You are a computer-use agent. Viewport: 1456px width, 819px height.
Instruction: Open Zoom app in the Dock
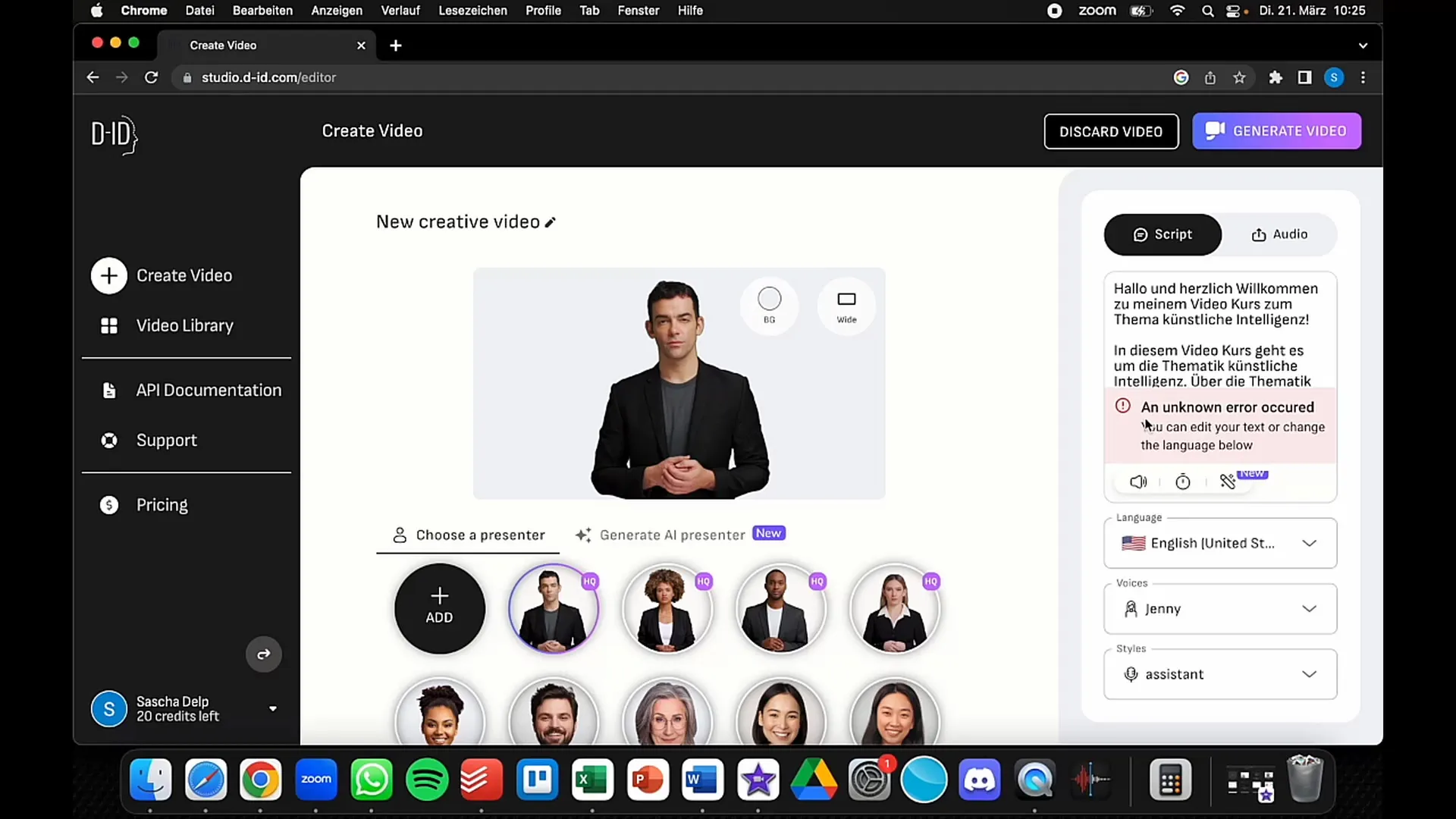317,780
